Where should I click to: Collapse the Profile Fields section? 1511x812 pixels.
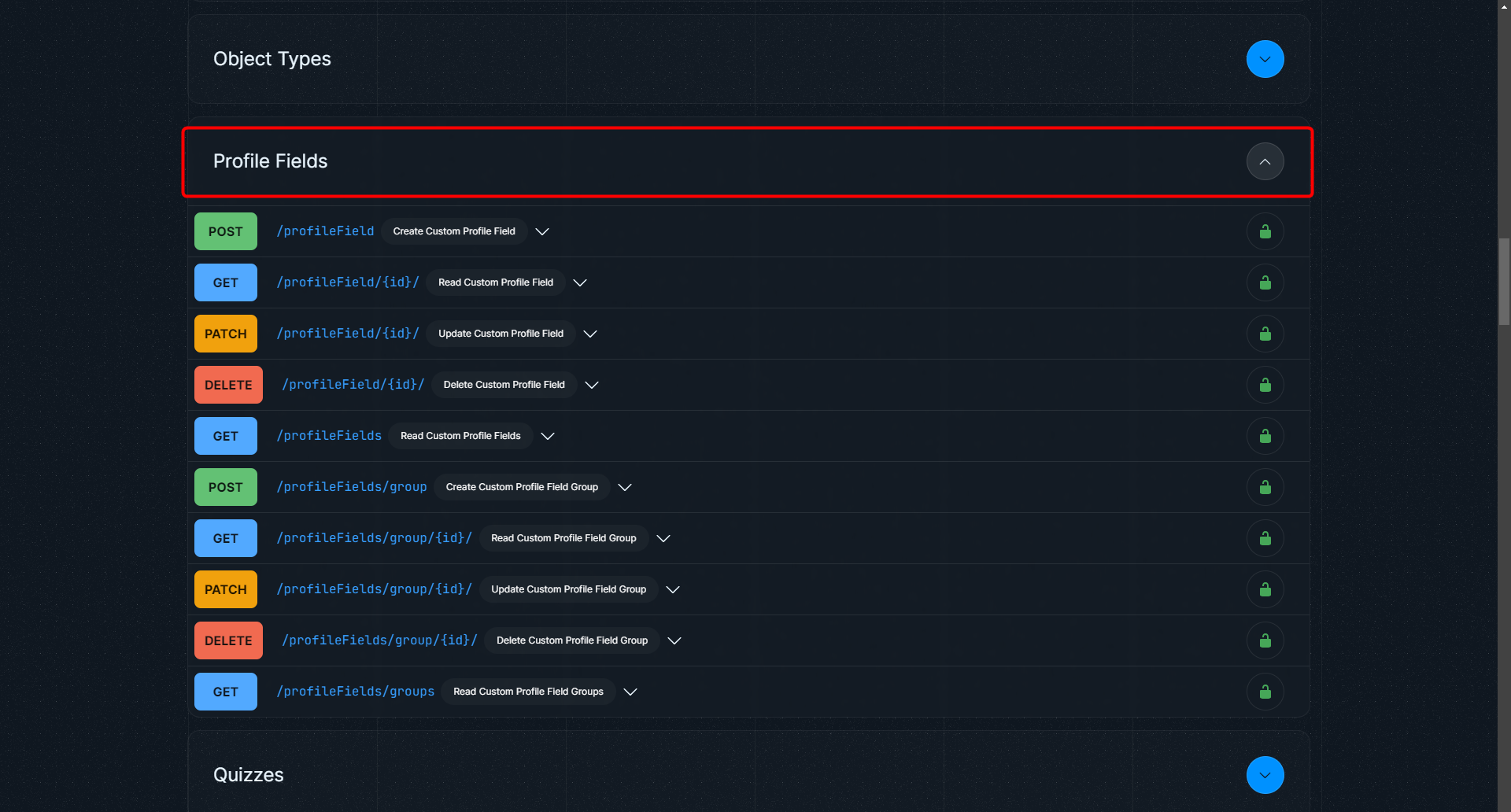click(1265, 161)
